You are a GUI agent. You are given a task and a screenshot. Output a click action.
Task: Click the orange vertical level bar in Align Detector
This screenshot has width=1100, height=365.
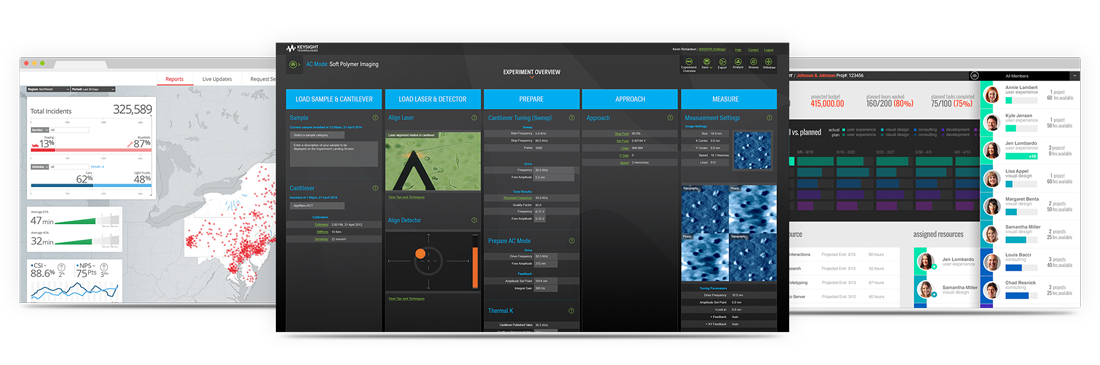474,266
